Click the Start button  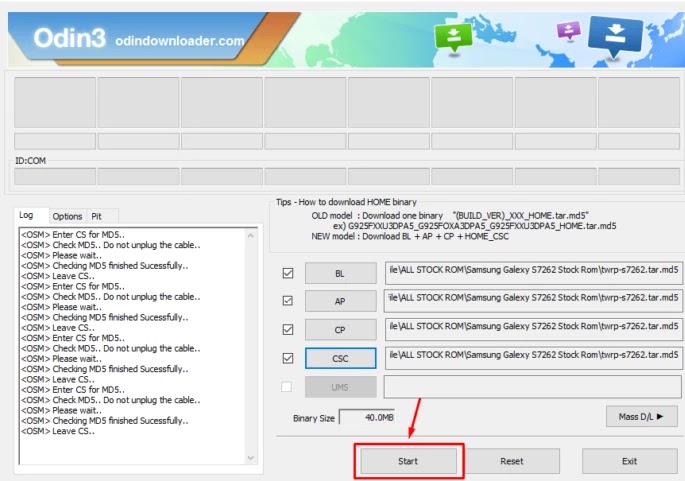coord(408,461)
